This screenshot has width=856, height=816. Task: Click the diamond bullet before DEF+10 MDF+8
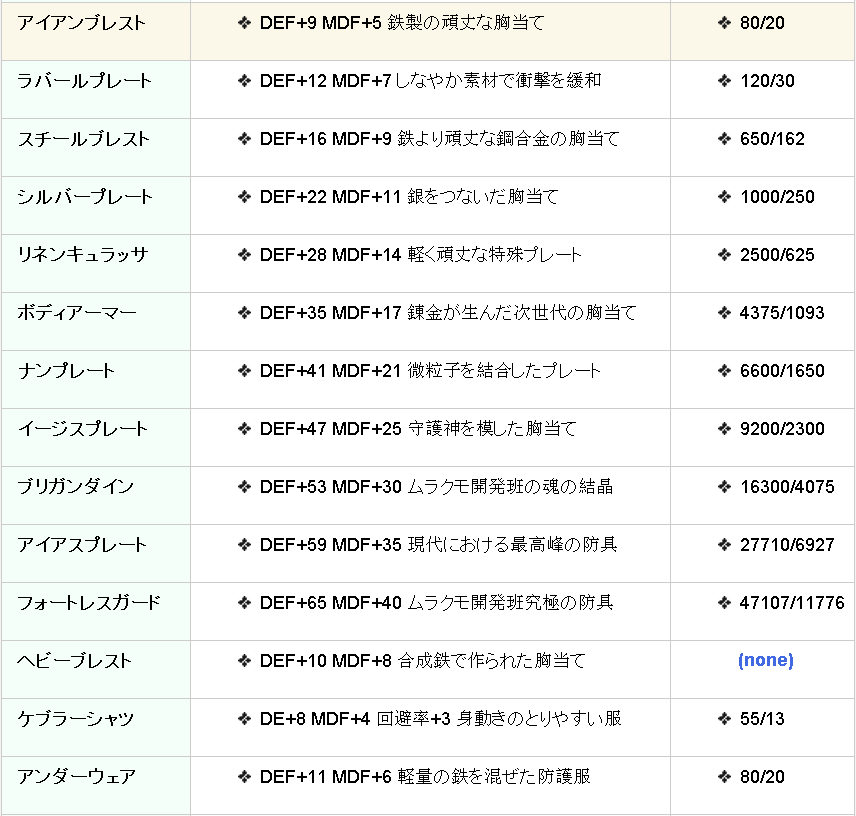[245, 661]
